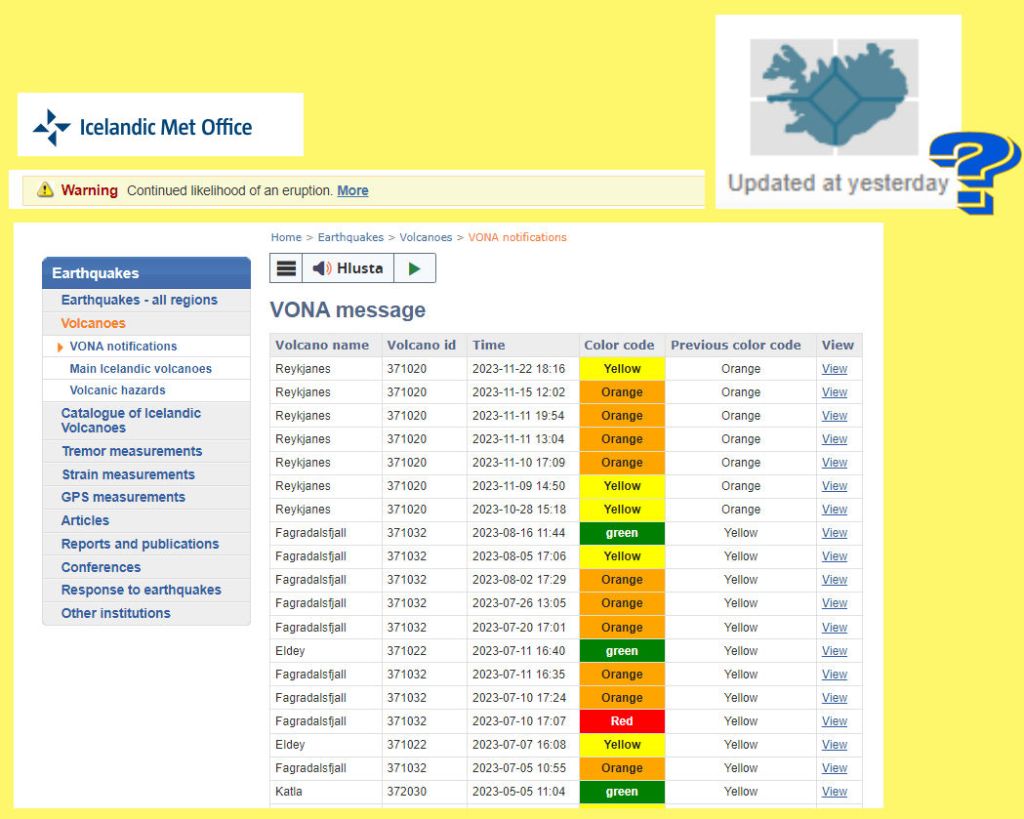Viewport: 1024px width, 819px height.
Task: View the Reykjanes 2023-11-22 18:16 message
Action: point(834,369)
